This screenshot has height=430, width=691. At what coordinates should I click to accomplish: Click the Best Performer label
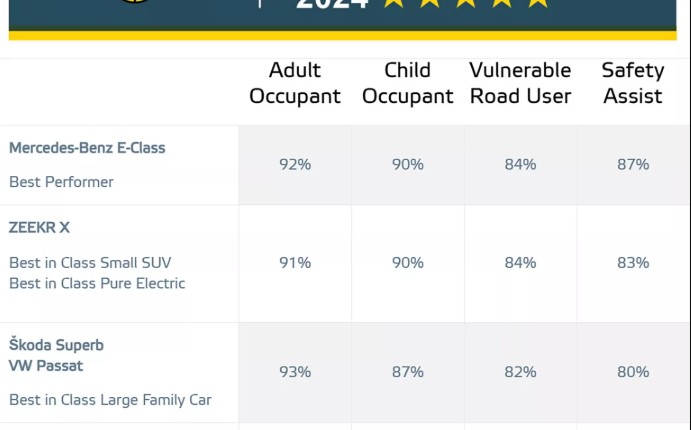(61, 182)
